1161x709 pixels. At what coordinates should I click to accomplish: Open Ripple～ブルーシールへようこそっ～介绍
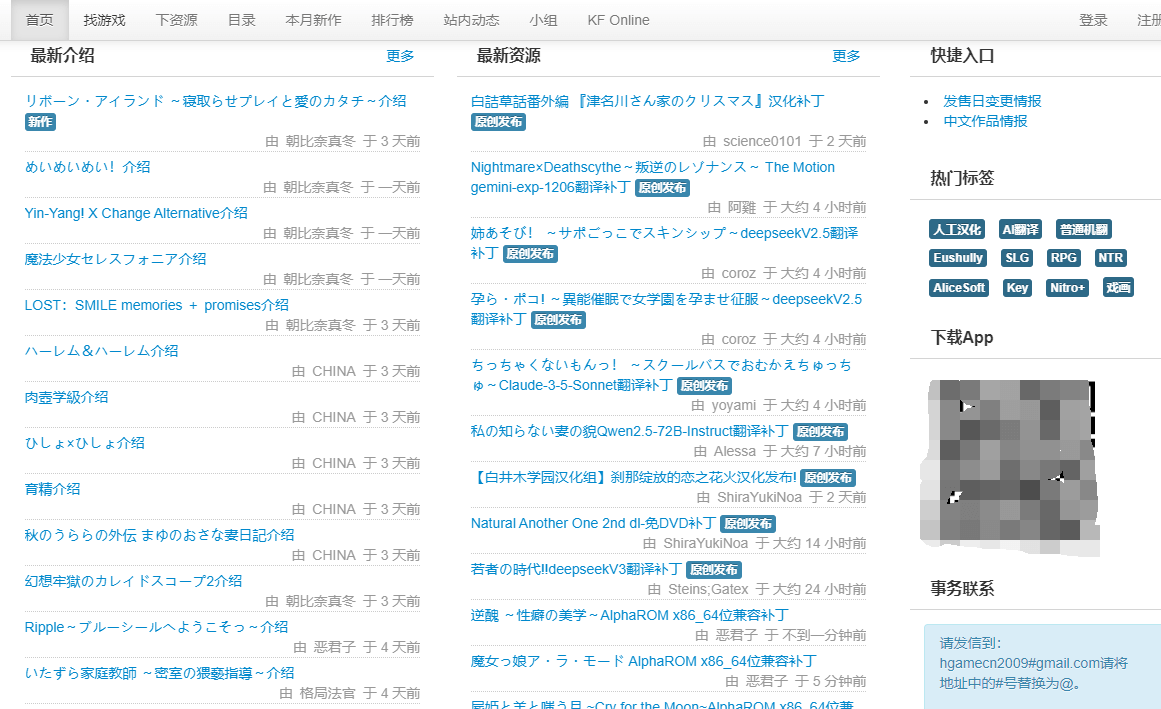click(156, 627)
